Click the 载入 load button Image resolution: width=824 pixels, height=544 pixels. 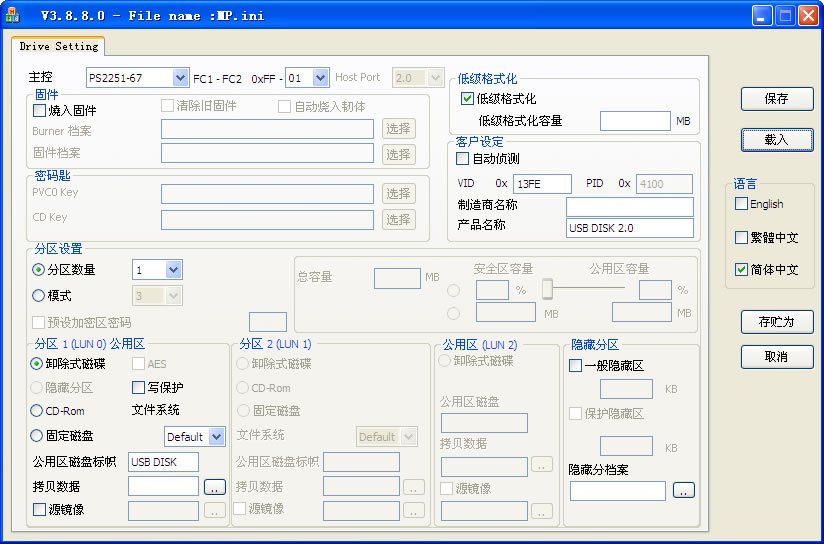coord(776,139)
